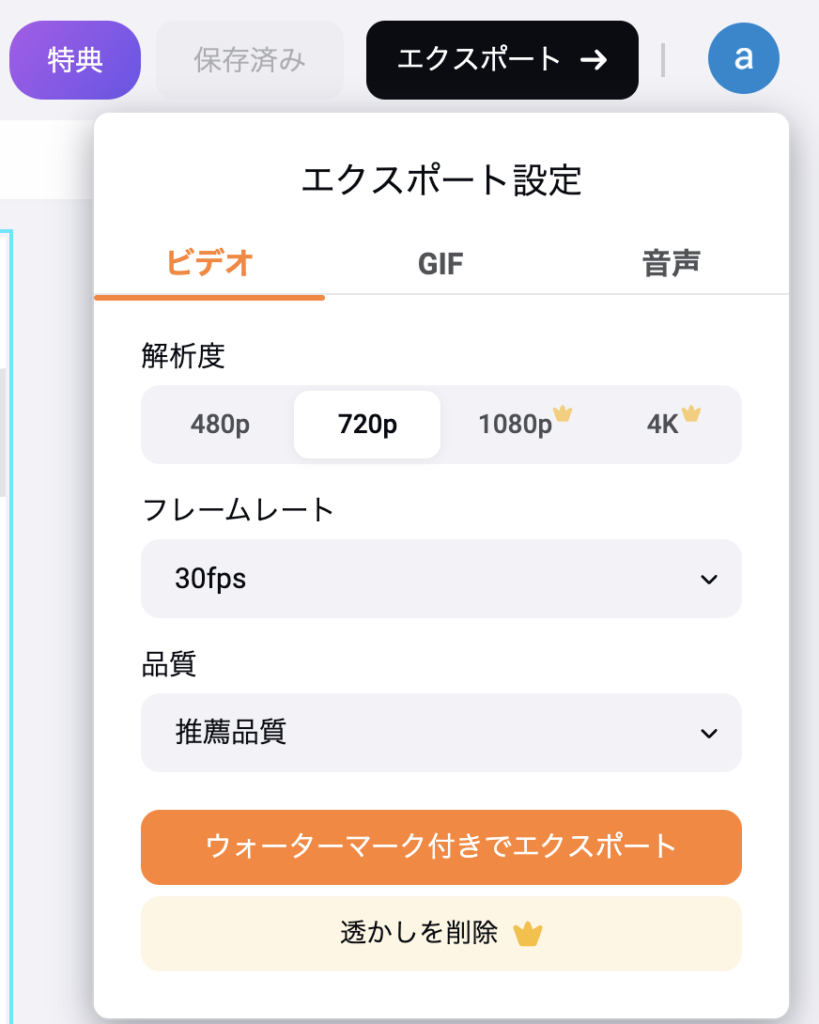Click the crown icon beside 1080p

(563, 414)
